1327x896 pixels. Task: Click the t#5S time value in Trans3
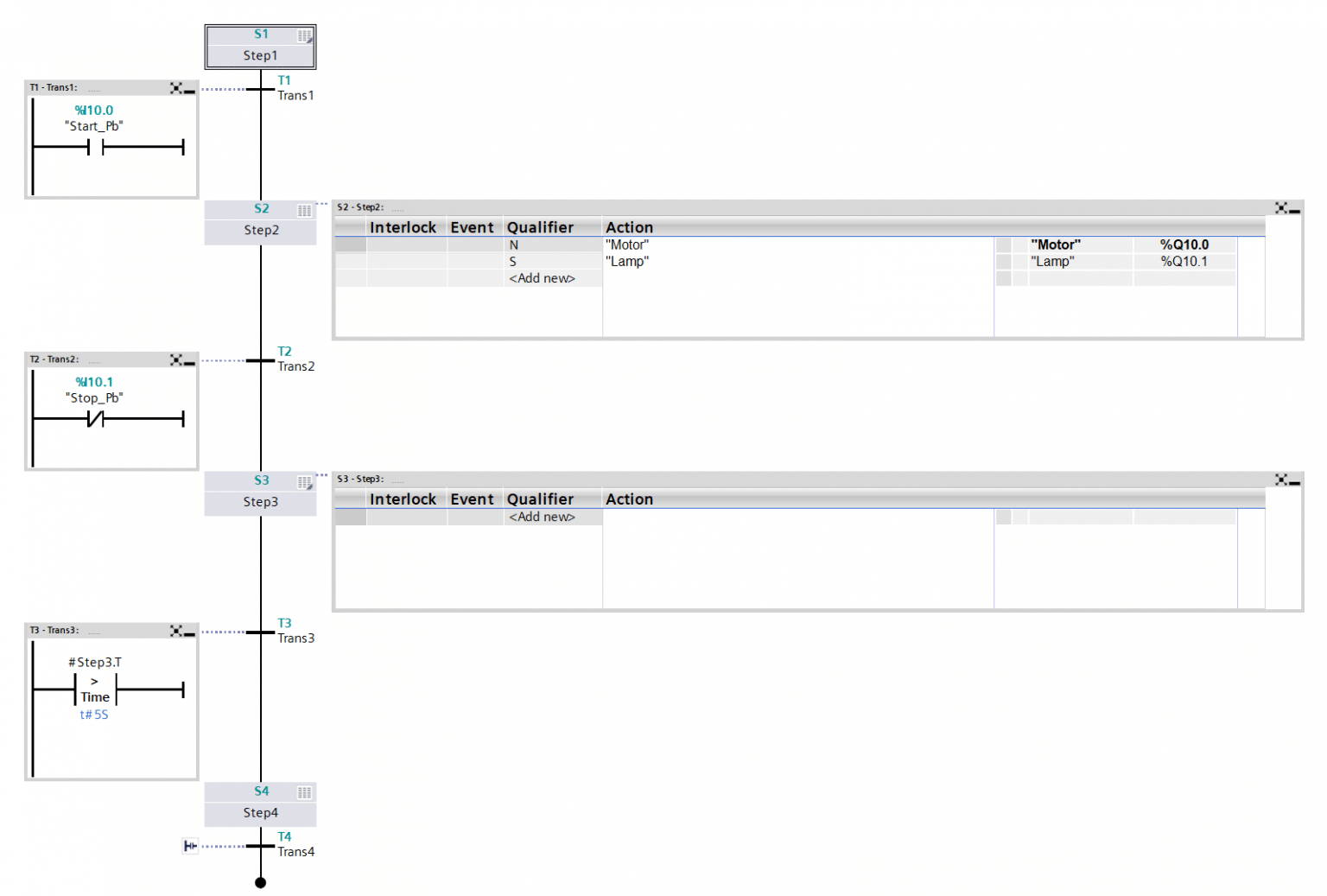point(93,715)
